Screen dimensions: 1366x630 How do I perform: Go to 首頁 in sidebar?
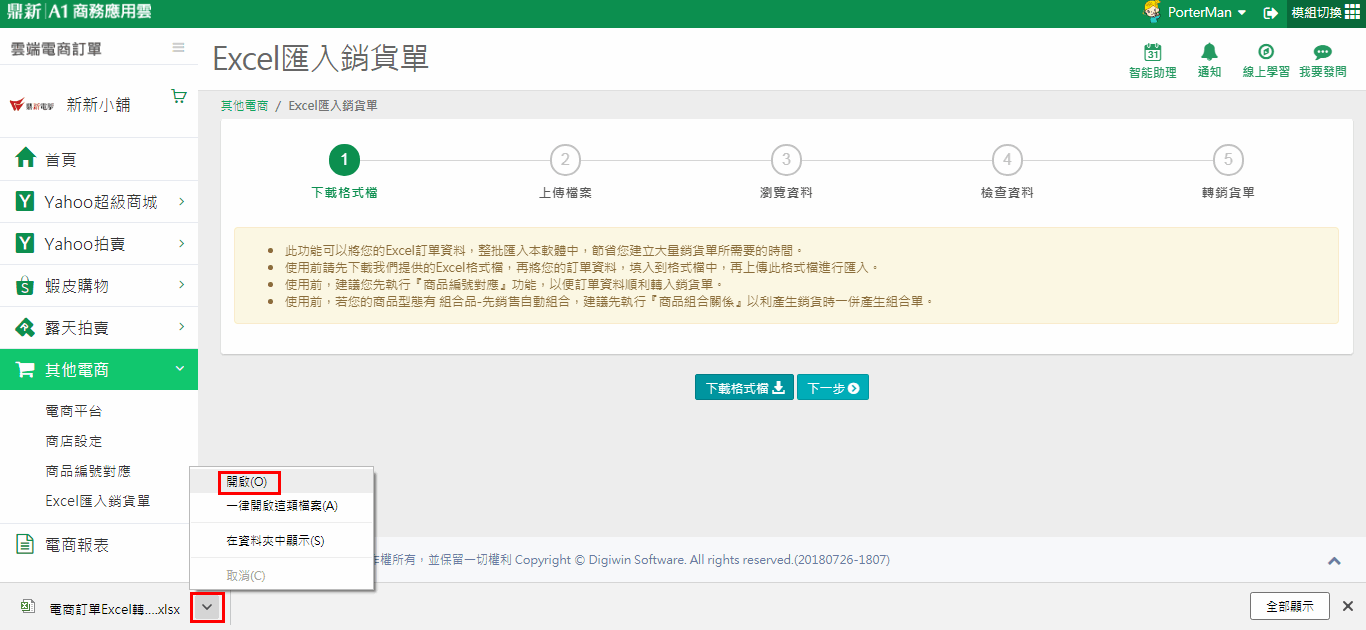click(x=60, y=160)
